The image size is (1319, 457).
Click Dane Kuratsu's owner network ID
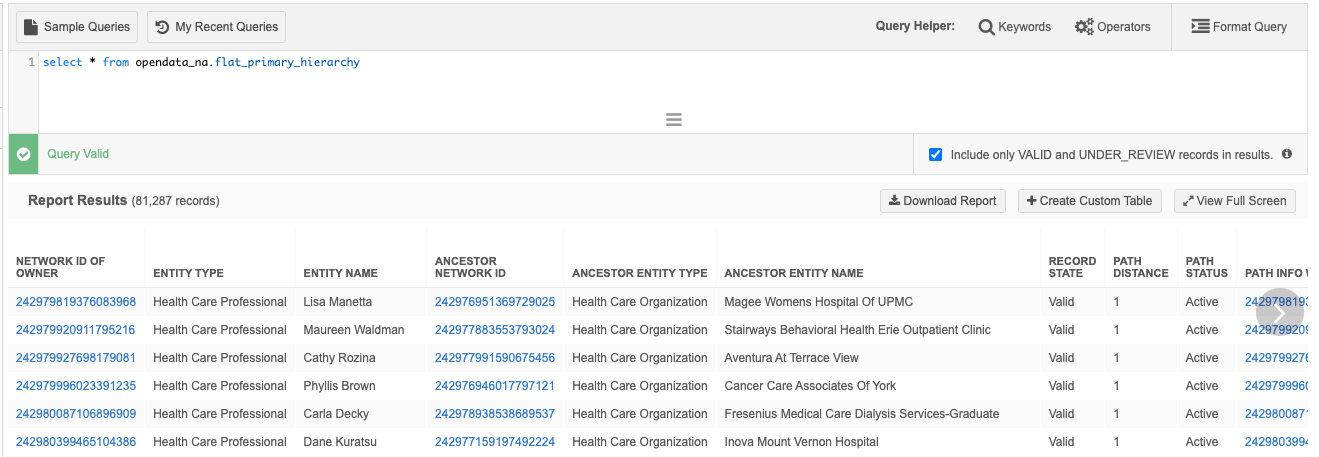point(76,442)
